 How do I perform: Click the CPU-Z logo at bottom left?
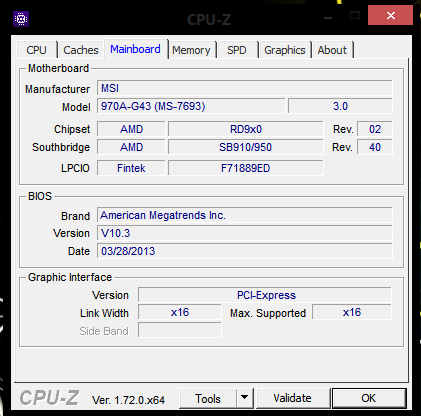[49, 398]
